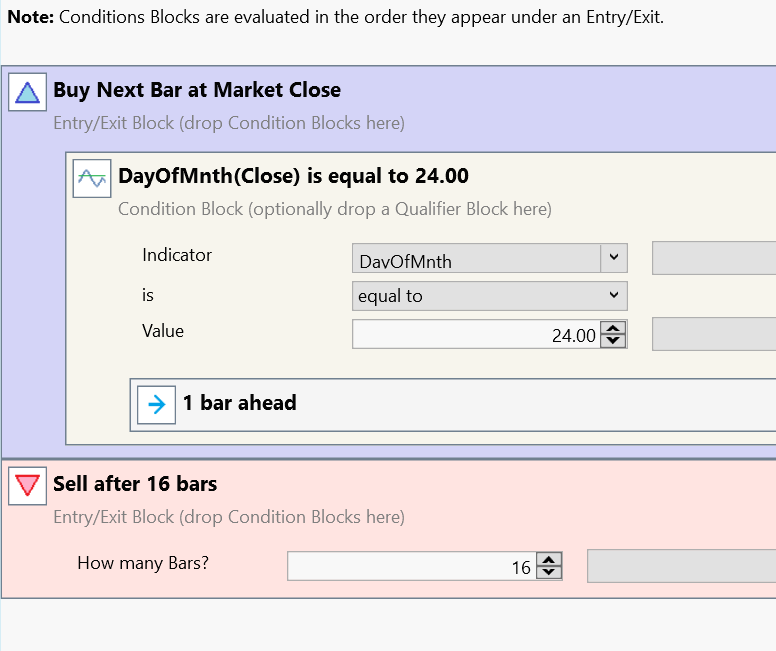Expand the Indicator dropdown arrow
The width and height of the screenshot is (776, 651).
point(613,259)
